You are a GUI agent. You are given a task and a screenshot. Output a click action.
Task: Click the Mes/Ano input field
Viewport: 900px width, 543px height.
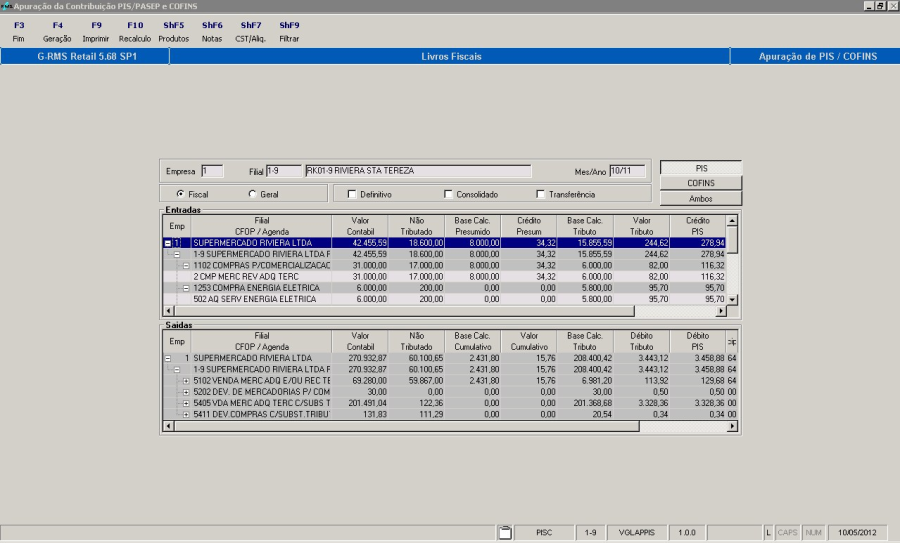coord(627,171)
